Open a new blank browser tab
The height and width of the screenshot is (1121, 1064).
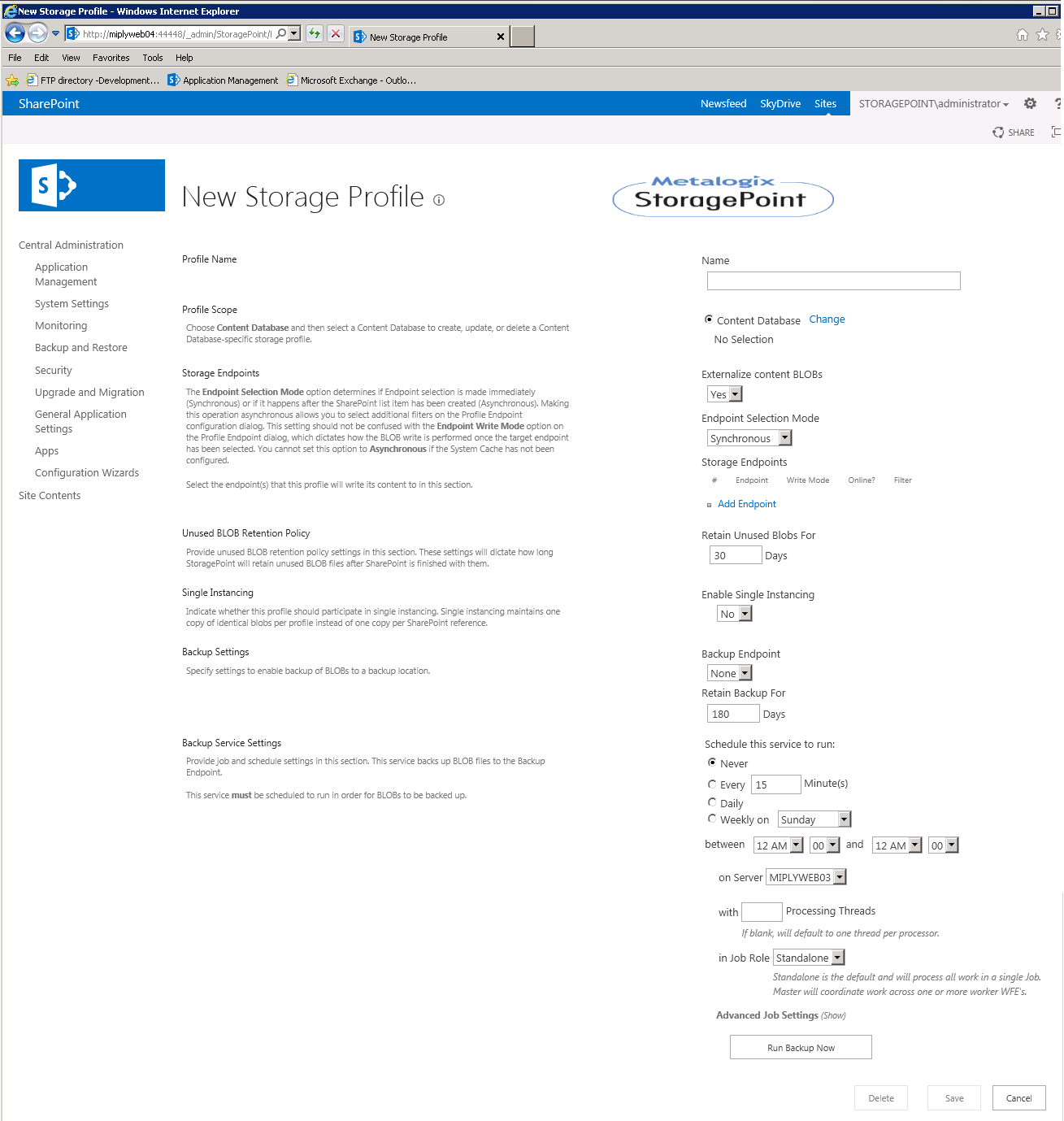click(522, 37)
